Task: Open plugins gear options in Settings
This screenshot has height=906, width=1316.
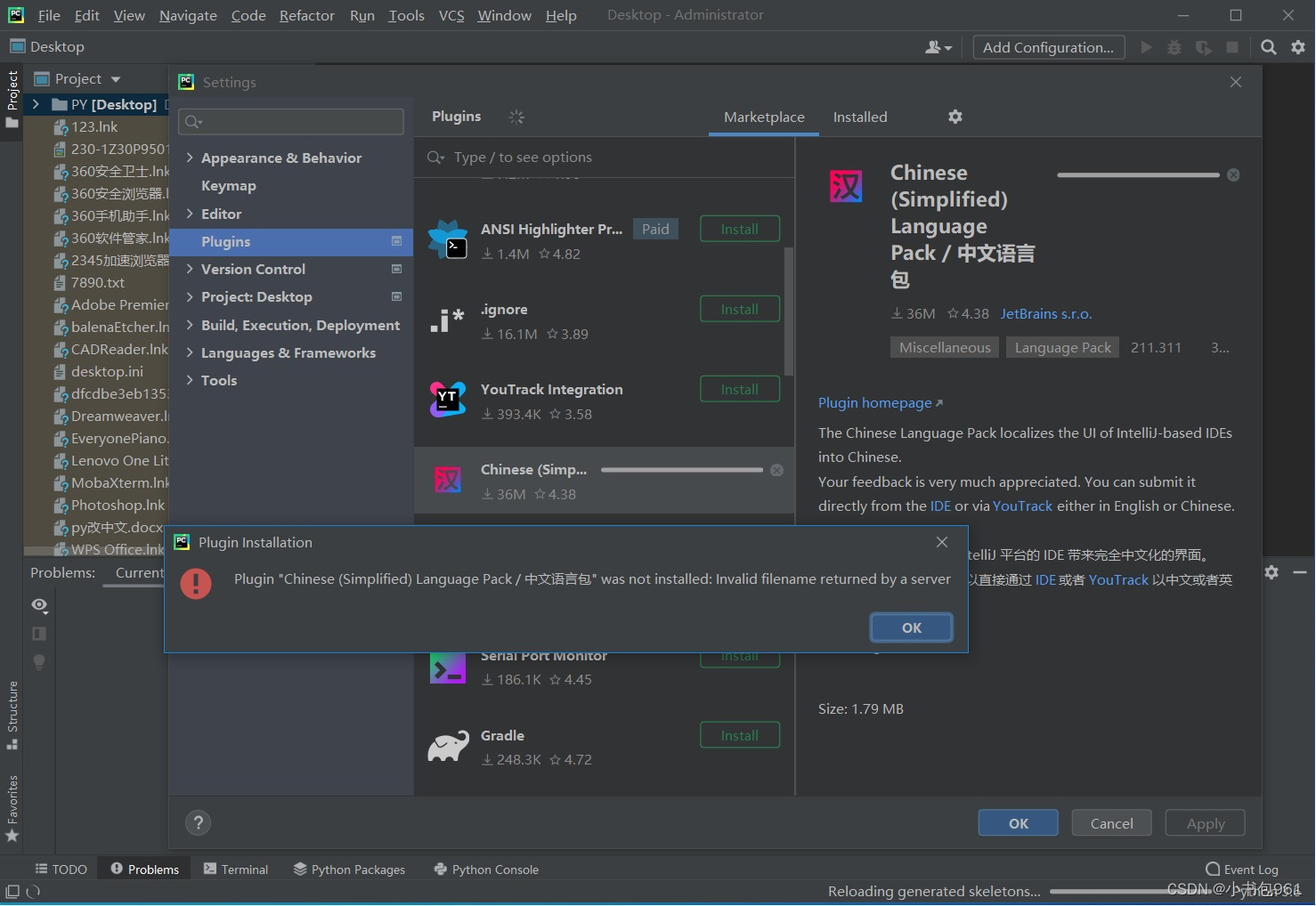Action: tap(955, 117)
